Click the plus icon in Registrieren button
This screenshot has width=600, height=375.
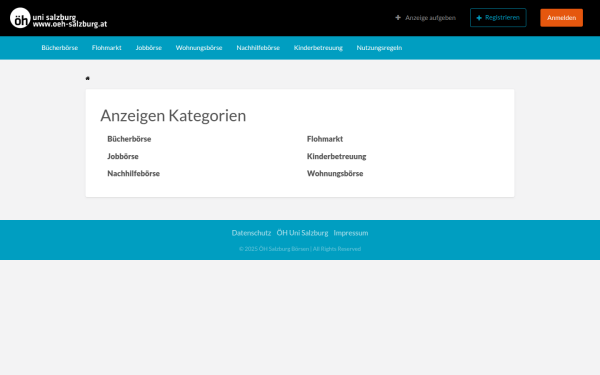coord(479,18)
